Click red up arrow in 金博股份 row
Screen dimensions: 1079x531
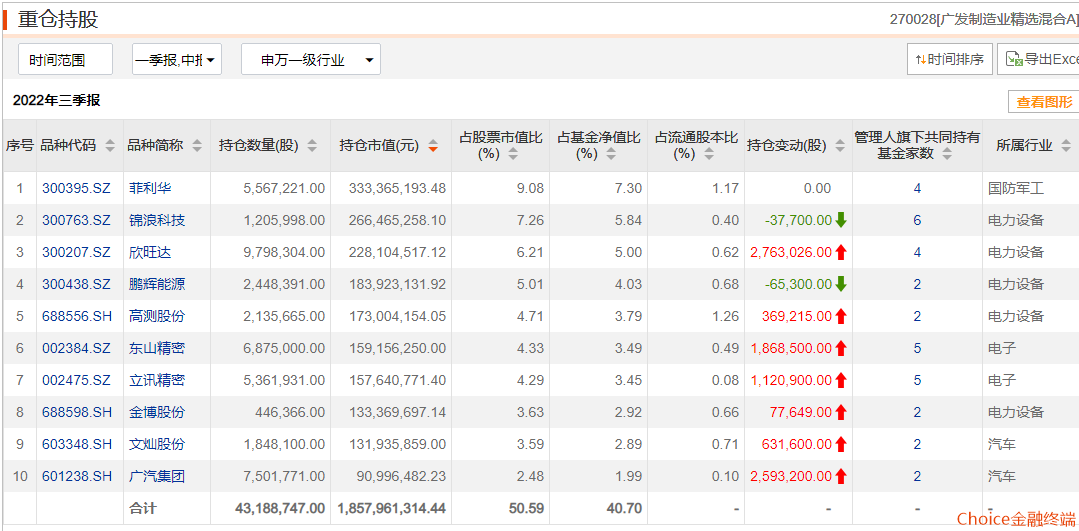click(841, 412)
